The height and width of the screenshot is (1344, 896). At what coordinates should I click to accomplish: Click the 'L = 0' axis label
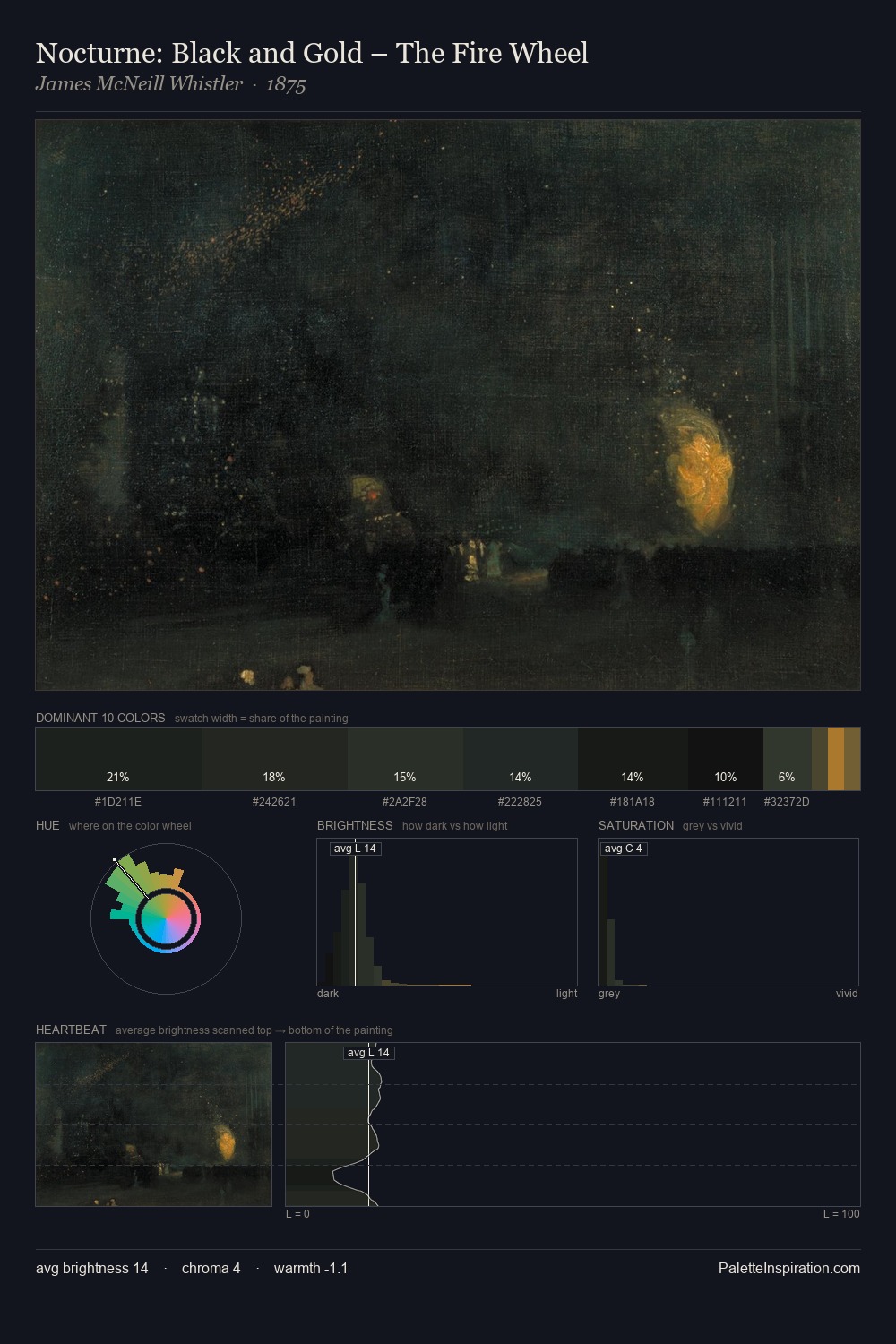[297, 1214]
